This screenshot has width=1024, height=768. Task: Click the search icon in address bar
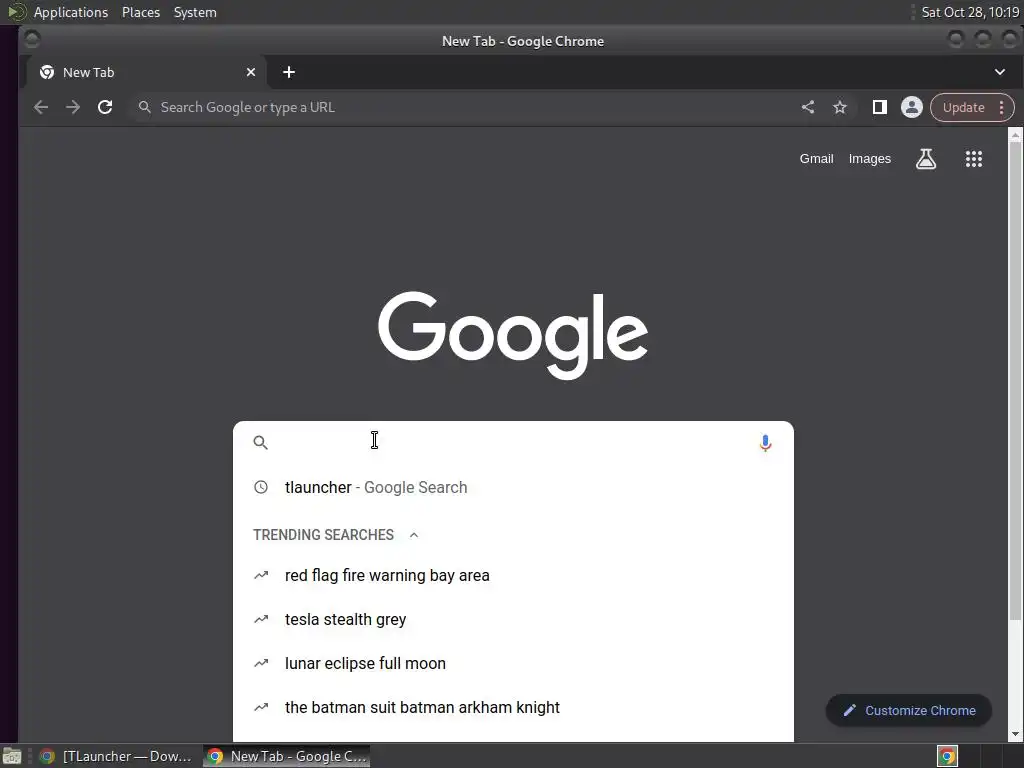145,107
